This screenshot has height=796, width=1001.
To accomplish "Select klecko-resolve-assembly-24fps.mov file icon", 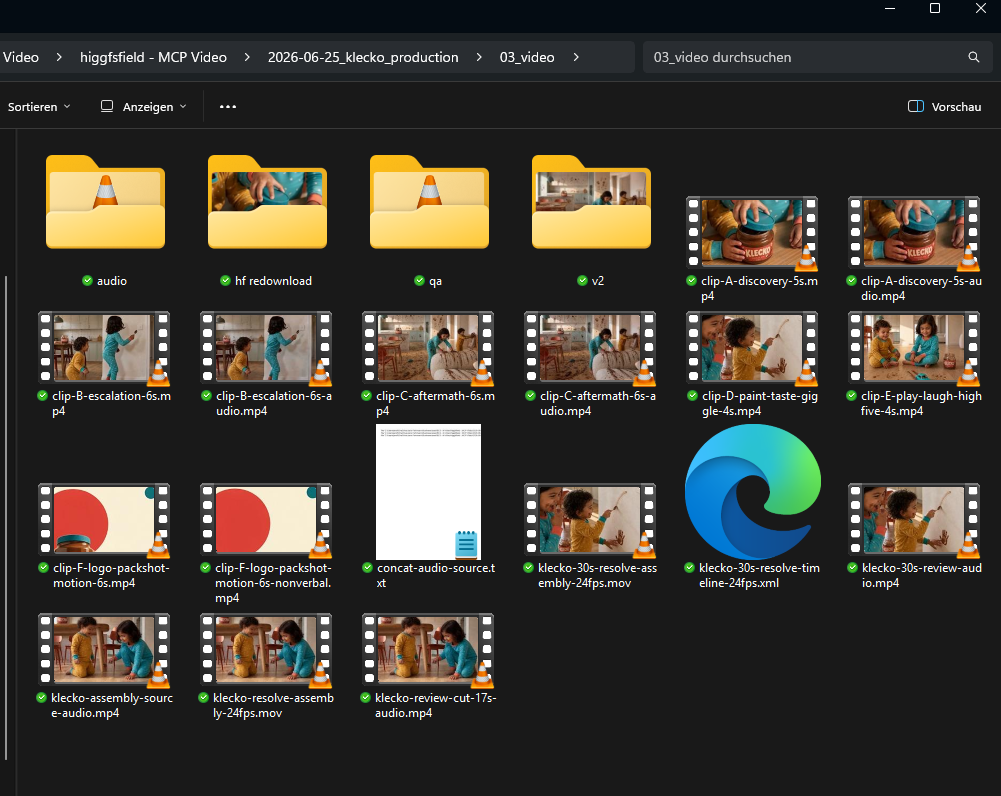I will click(266, 650).
